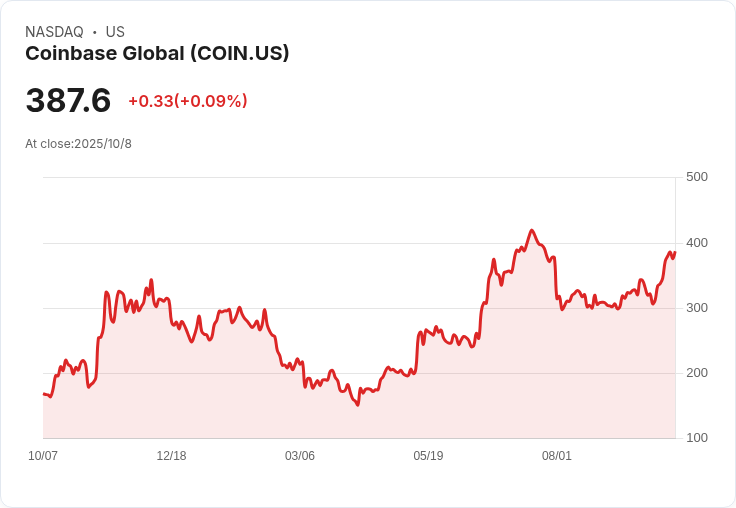Click the 100 y-axis label

point(697,438)
